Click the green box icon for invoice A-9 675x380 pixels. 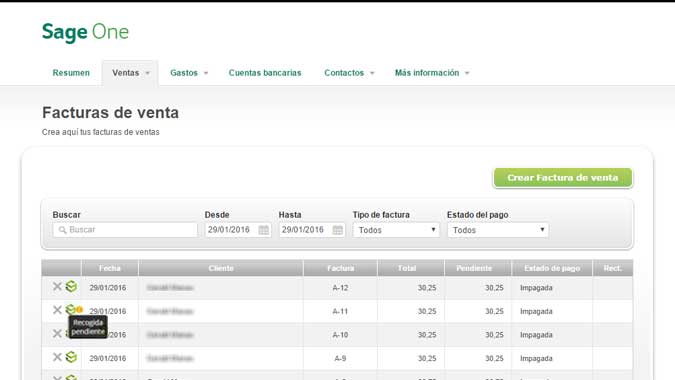click(71, 357)
